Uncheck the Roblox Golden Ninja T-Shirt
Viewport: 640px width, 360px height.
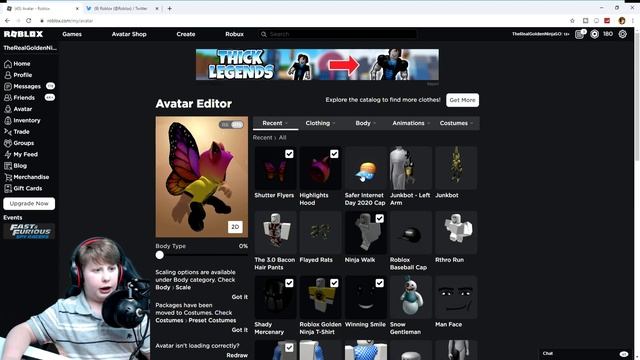(x=334, y=283)
